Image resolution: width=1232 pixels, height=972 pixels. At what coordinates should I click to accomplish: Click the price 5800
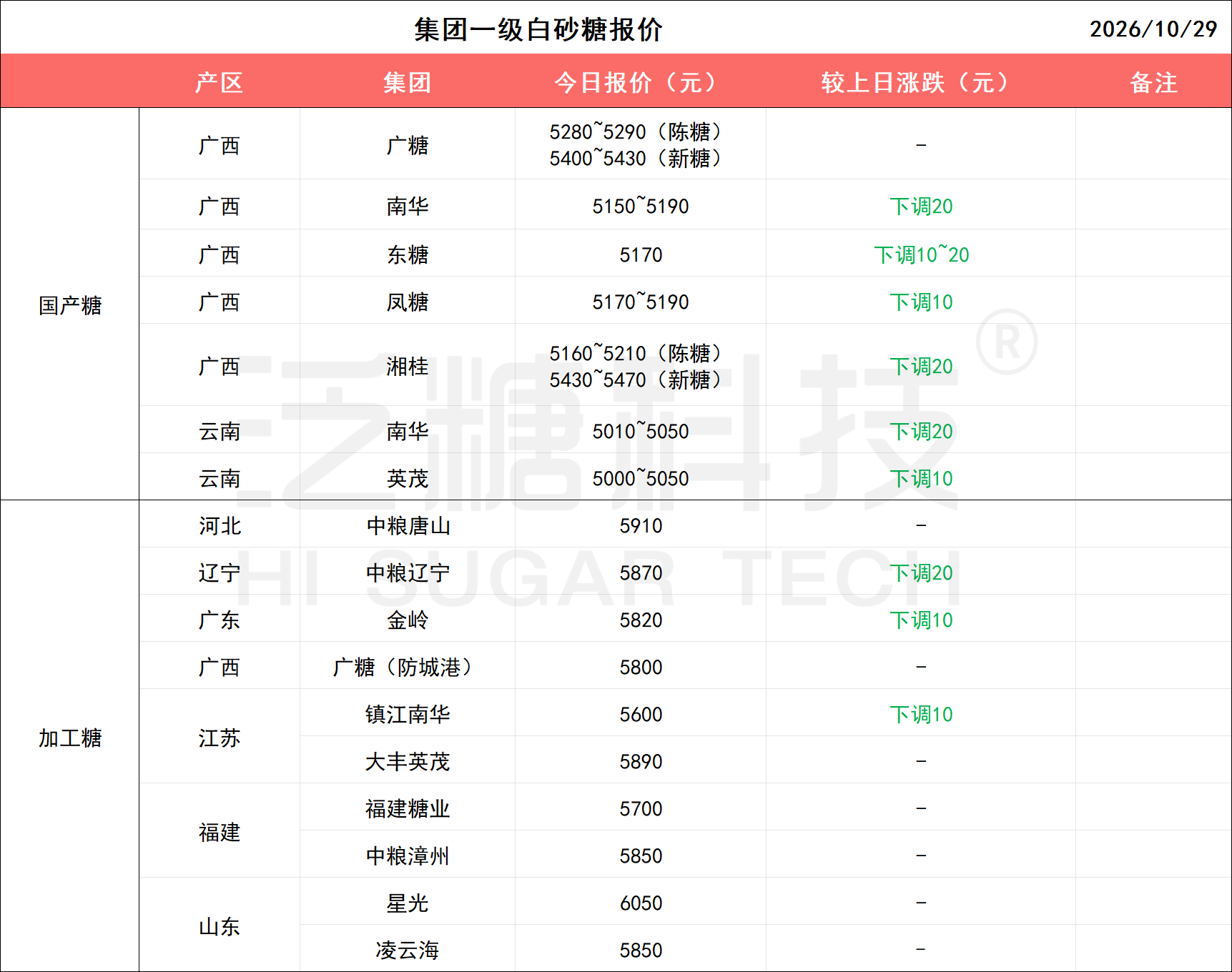[641, 667]
